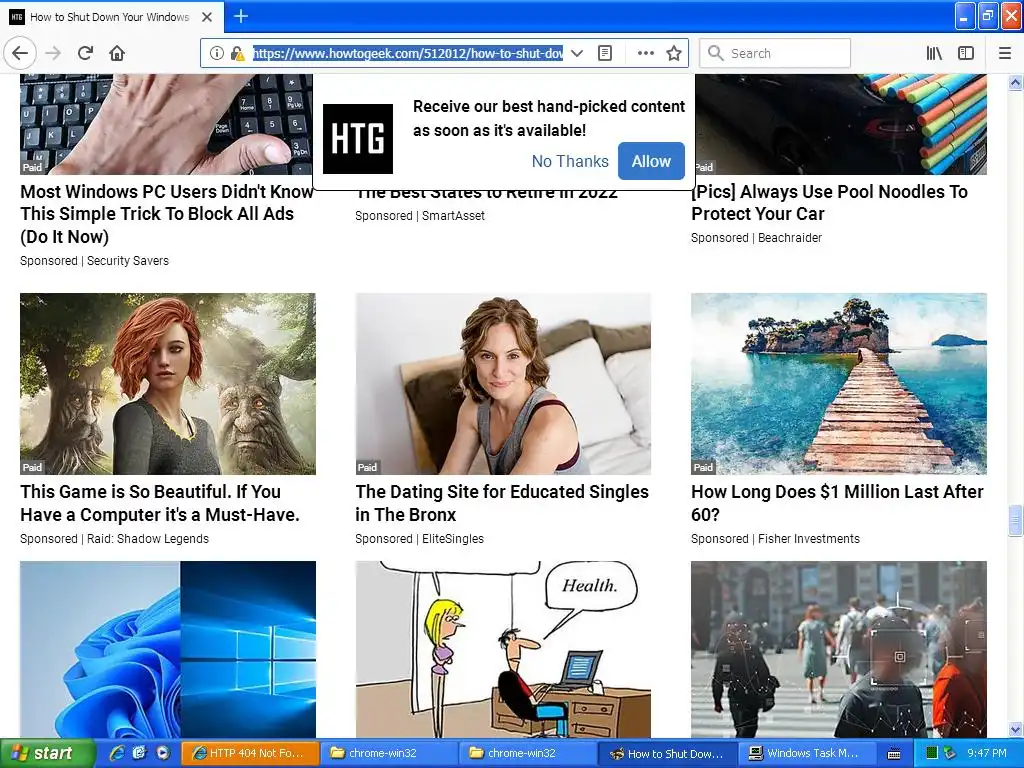The height and width of the screenshot is (768, 1024).
Task: Click the Search input box
Action: coord(775,53)
